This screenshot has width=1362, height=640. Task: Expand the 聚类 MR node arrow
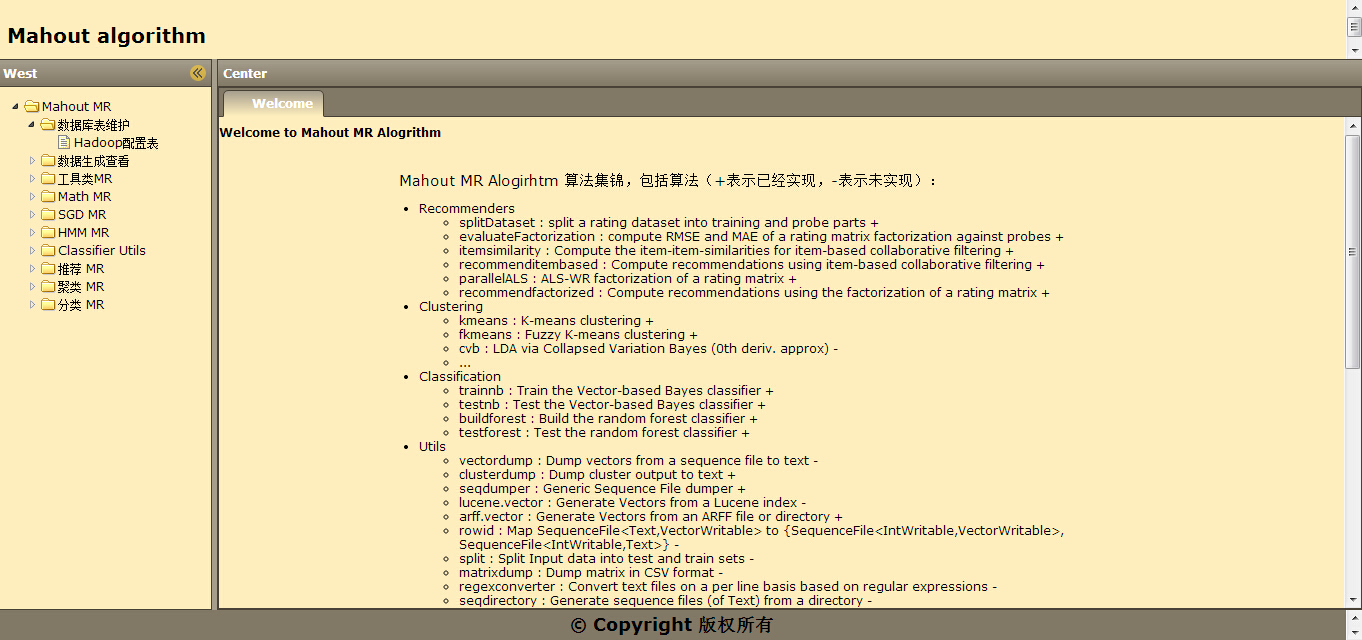pyautogui.click(x=32, y=287)
